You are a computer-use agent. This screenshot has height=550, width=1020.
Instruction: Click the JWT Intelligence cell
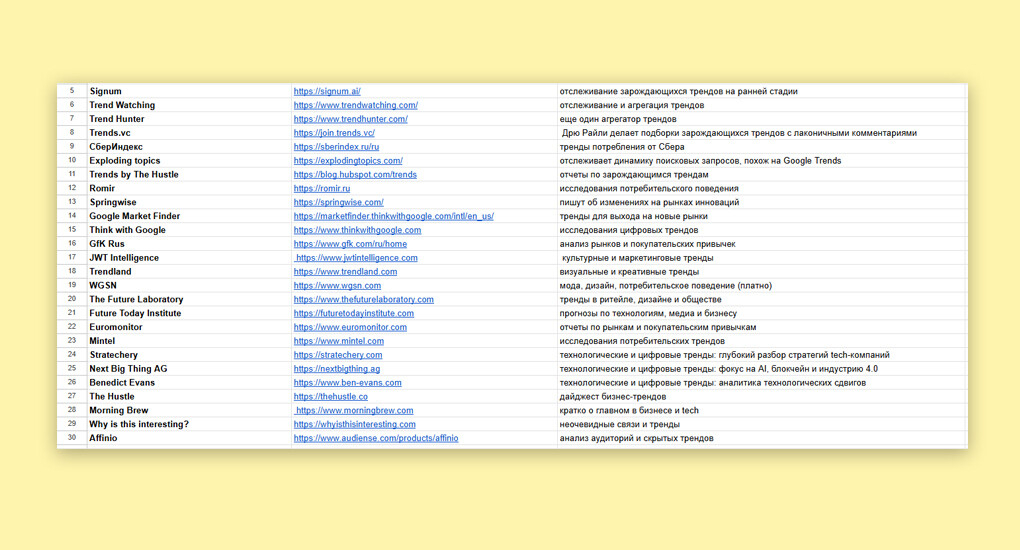(189, 258)
